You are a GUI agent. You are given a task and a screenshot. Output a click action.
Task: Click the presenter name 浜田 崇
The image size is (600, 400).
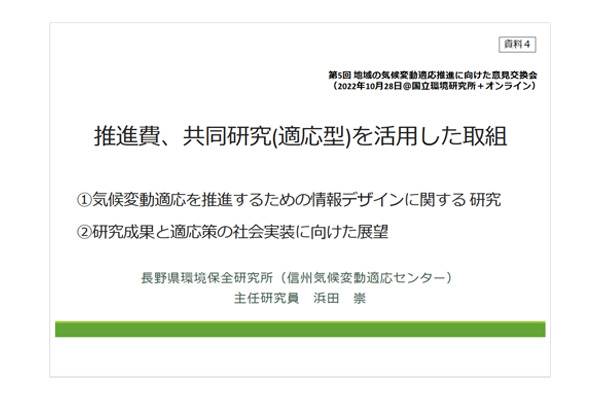339,298
